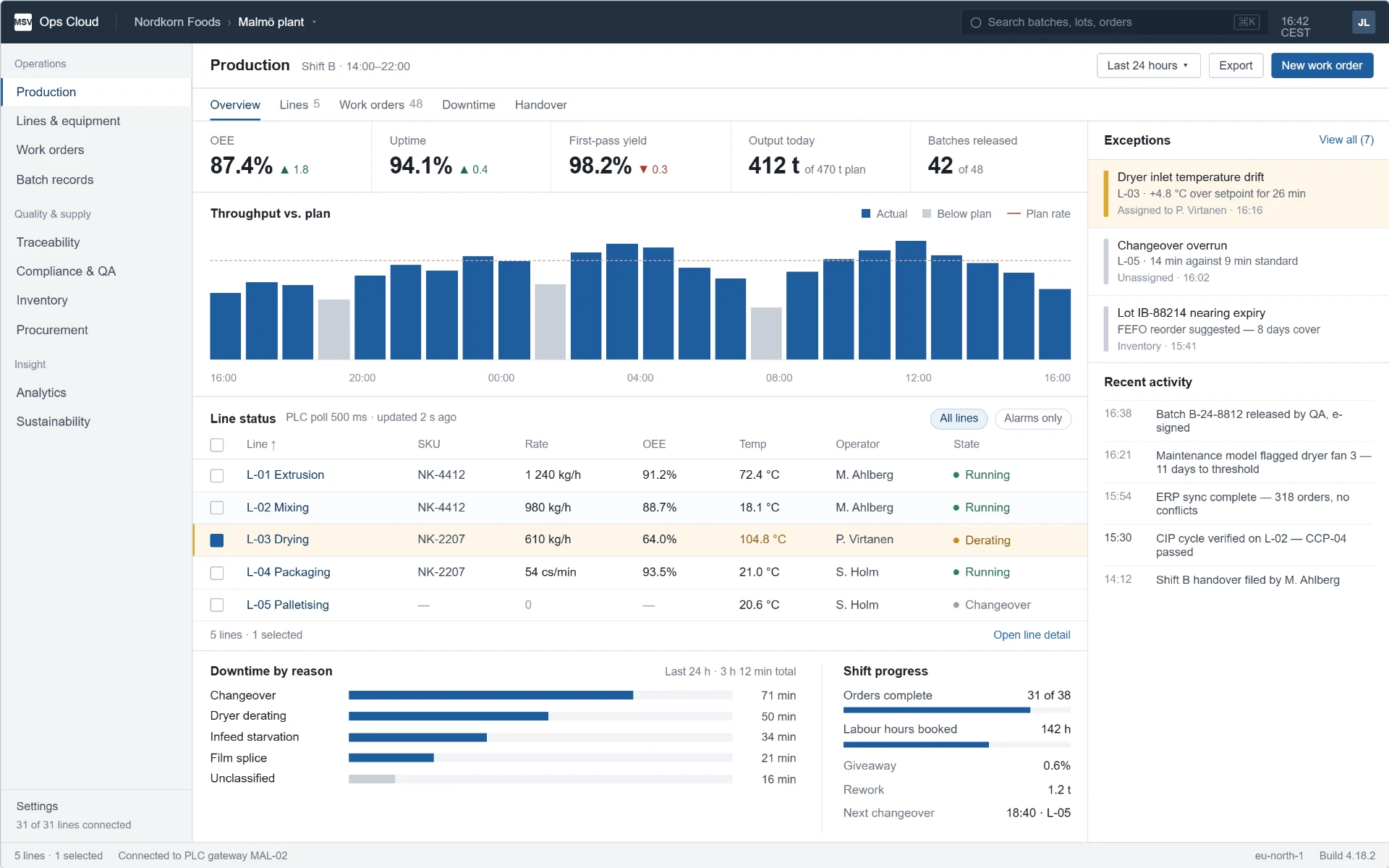Open Dryer inlet temperature drift exception
The image size is (1389, 868).
click(1238, 193)
